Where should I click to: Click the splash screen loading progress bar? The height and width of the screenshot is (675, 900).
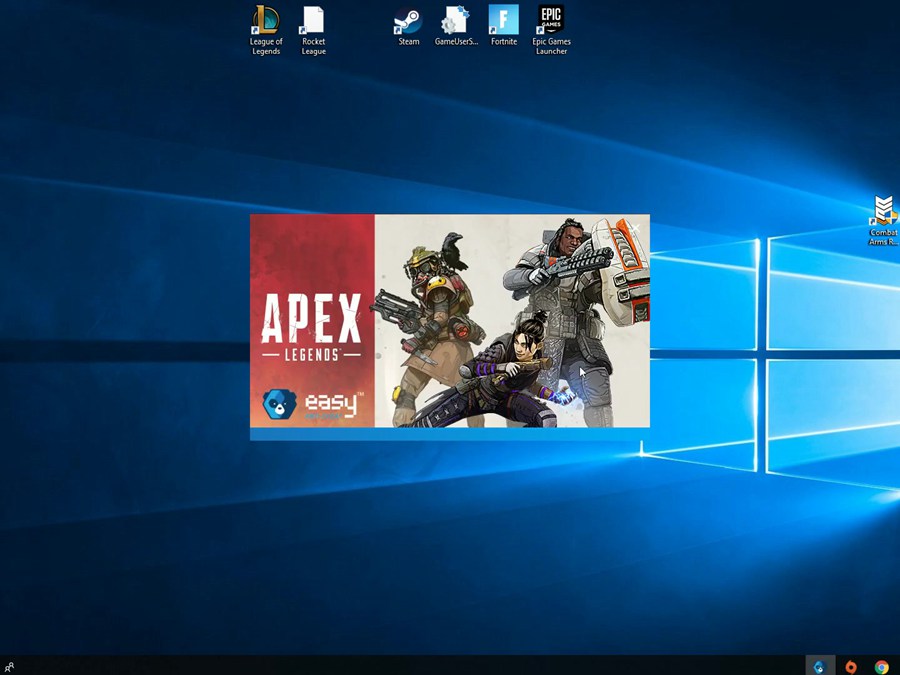(x=450, y=434)
